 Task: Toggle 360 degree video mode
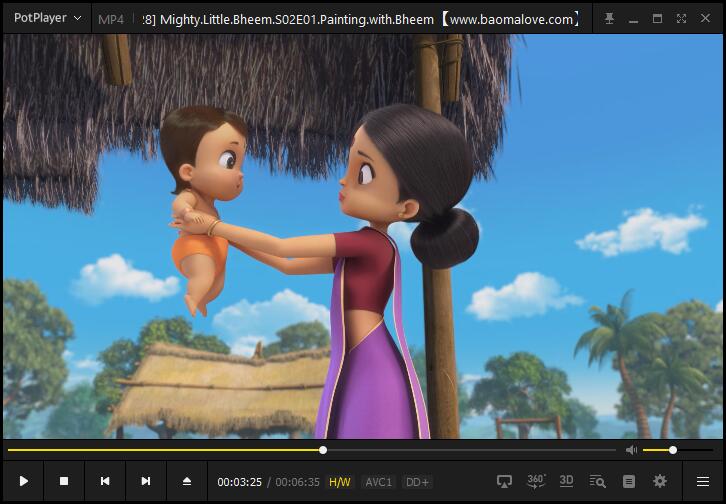[x=536, y=481]
